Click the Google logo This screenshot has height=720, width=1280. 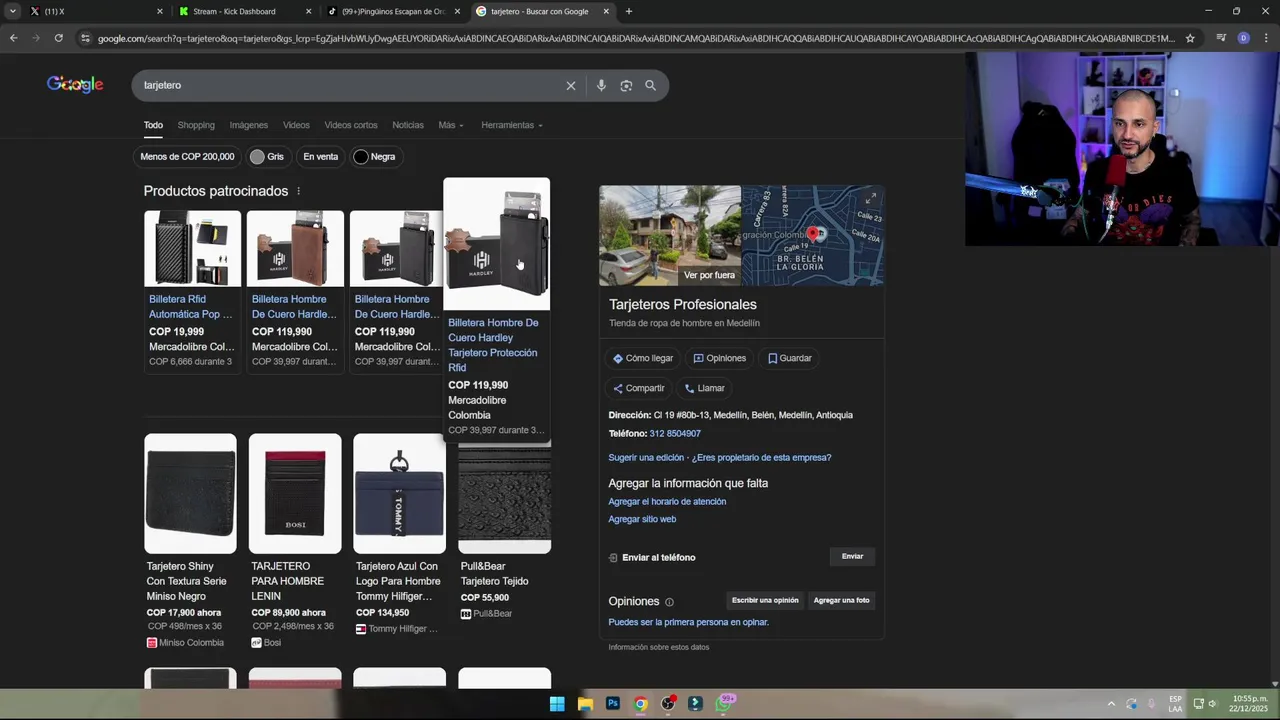click(x=75, y=85)
